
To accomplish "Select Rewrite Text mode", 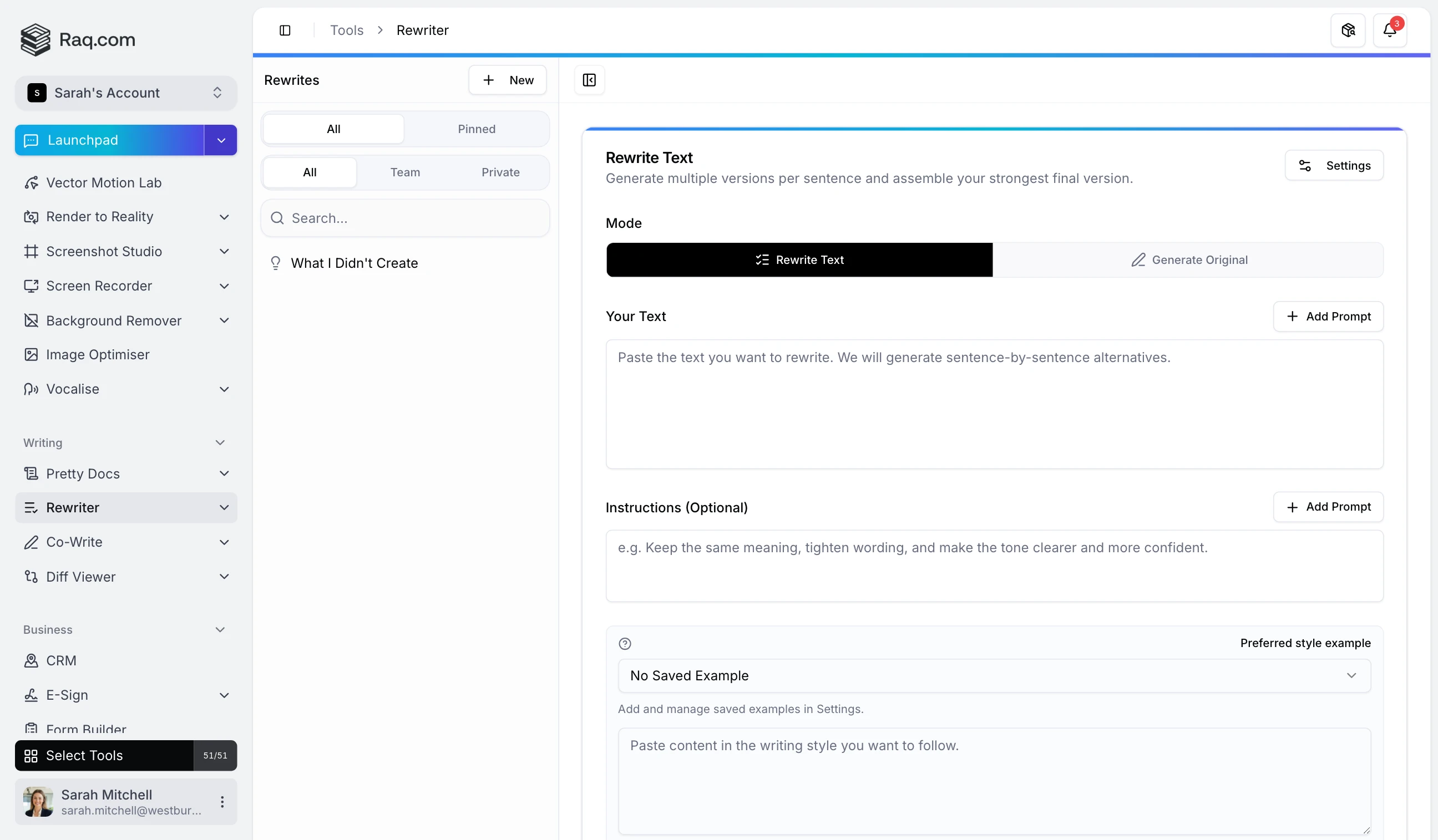I will tap(799, 260).
